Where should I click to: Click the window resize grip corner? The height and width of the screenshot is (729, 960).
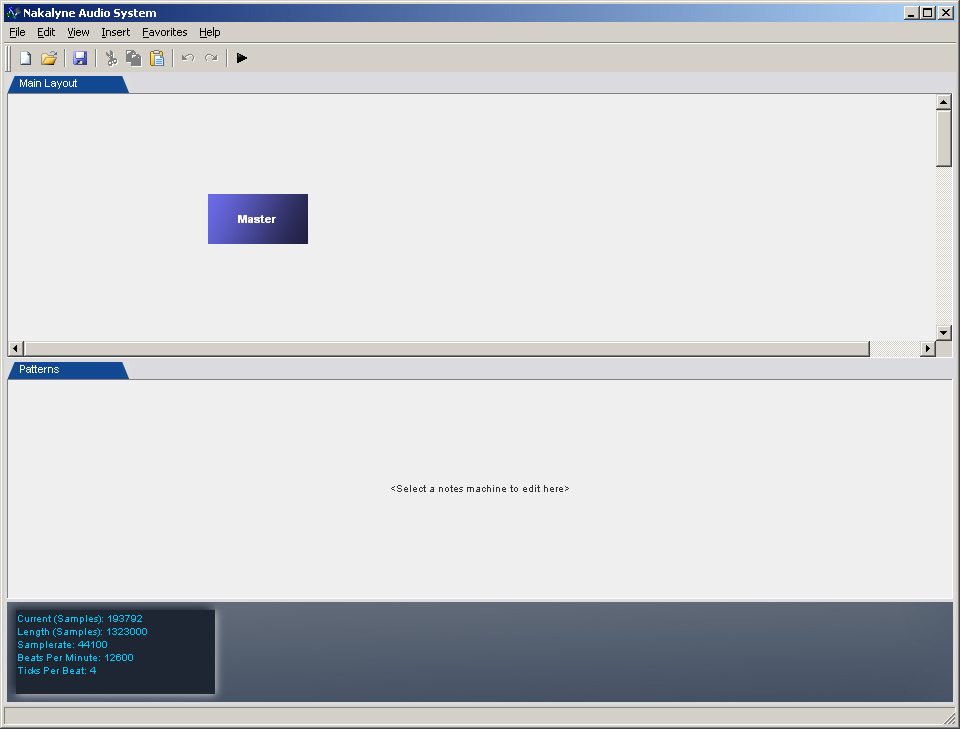(x=950, y=719)
